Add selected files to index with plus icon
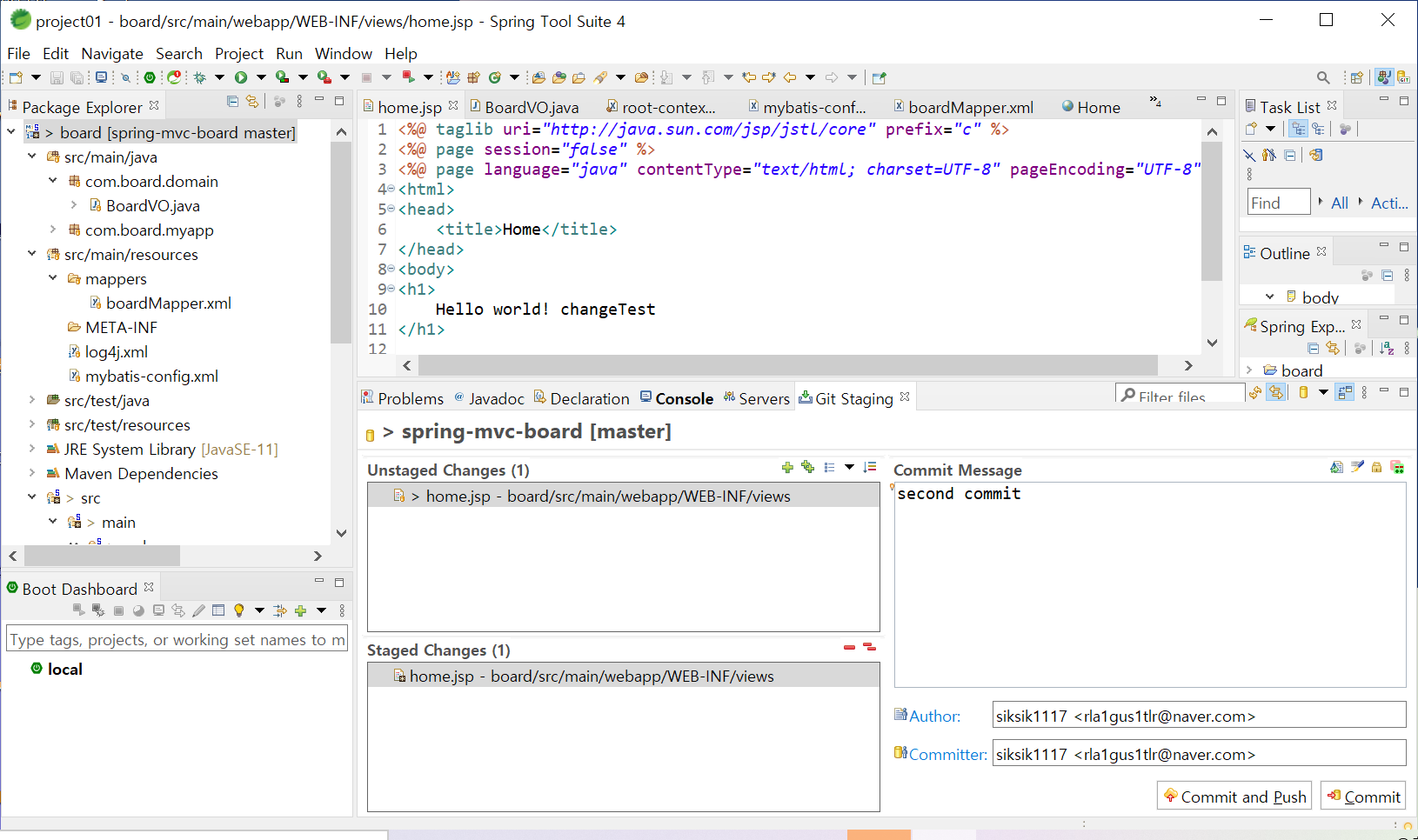The height and width of the screenshot is (840, 1418). (787, 468)
